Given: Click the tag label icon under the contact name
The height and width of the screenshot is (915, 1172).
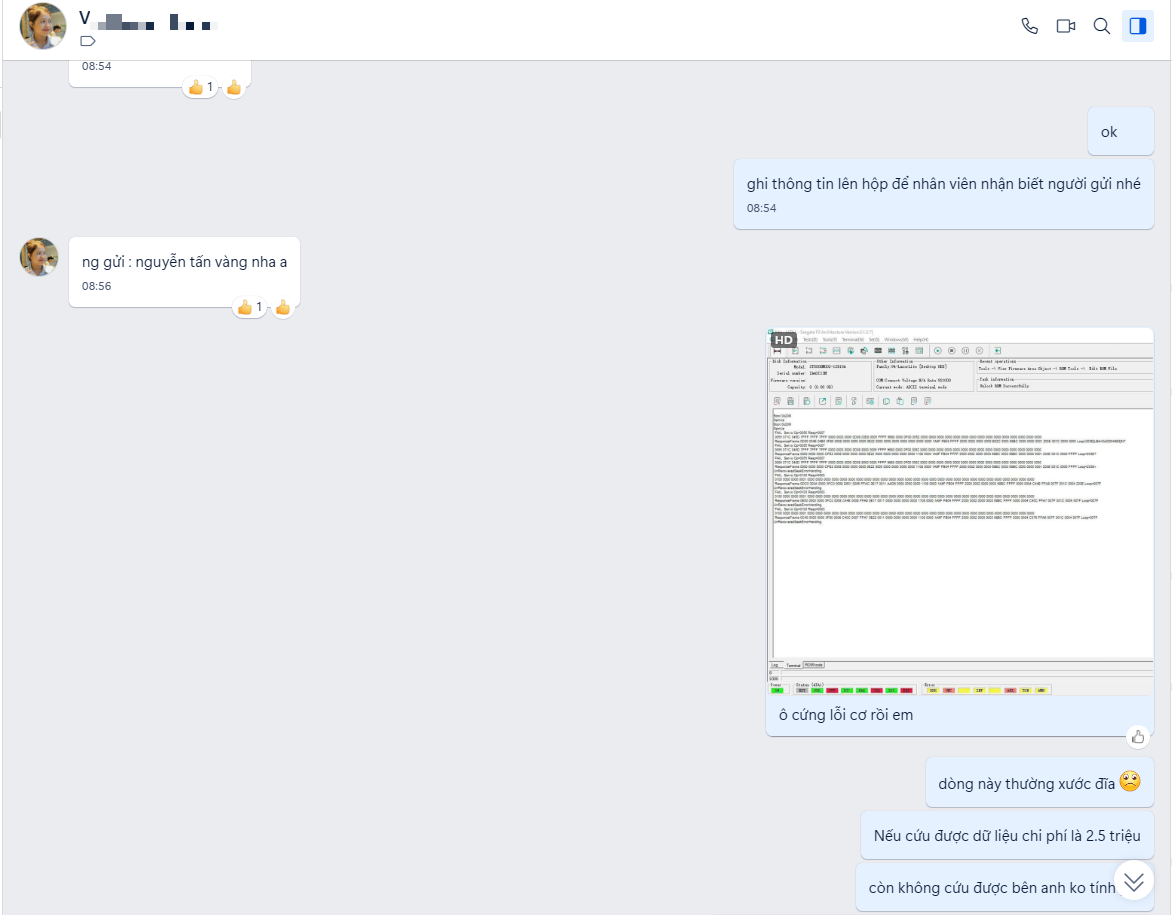Looking at the screenshot, I should tap(87, 41).
